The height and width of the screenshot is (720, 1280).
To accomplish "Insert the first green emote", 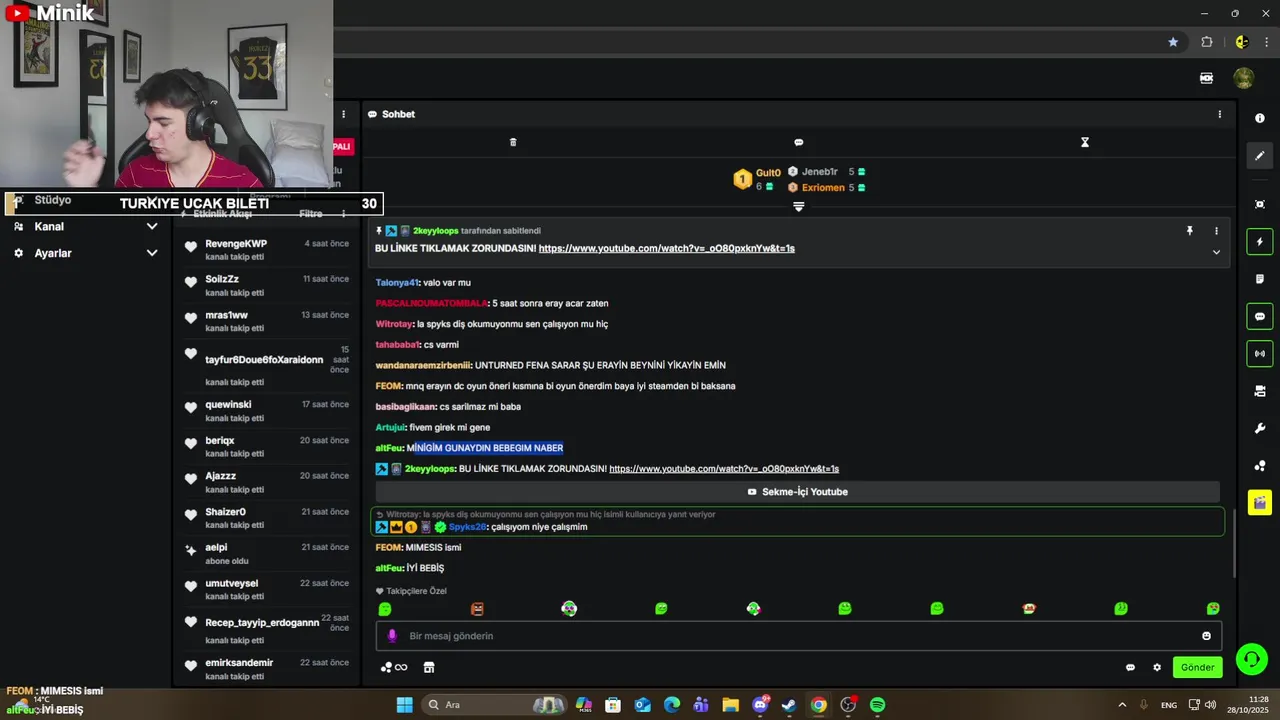I will [x=385, y=609].
